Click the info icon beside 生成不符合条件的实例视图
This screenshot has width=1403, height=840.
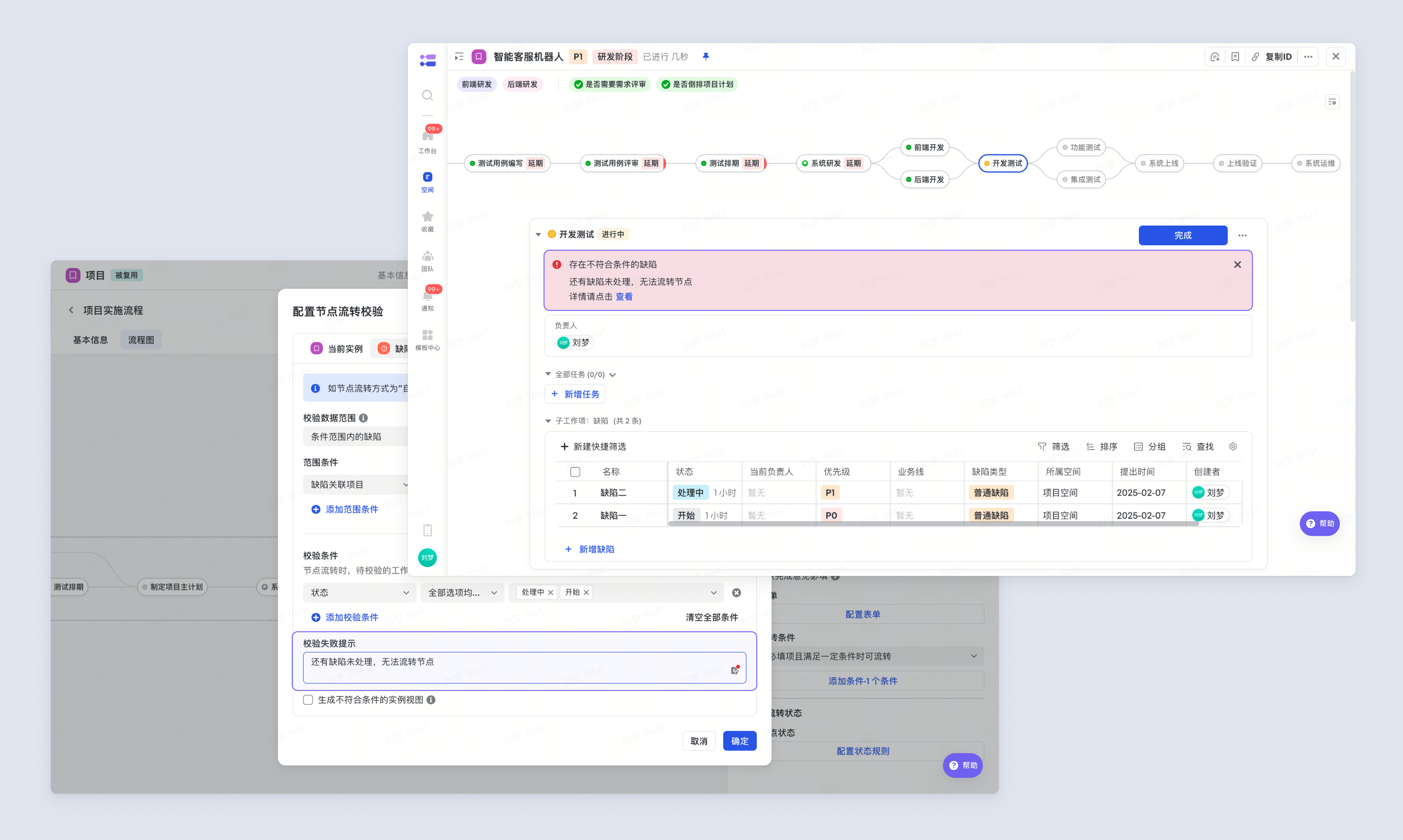(x=431, y=700)
